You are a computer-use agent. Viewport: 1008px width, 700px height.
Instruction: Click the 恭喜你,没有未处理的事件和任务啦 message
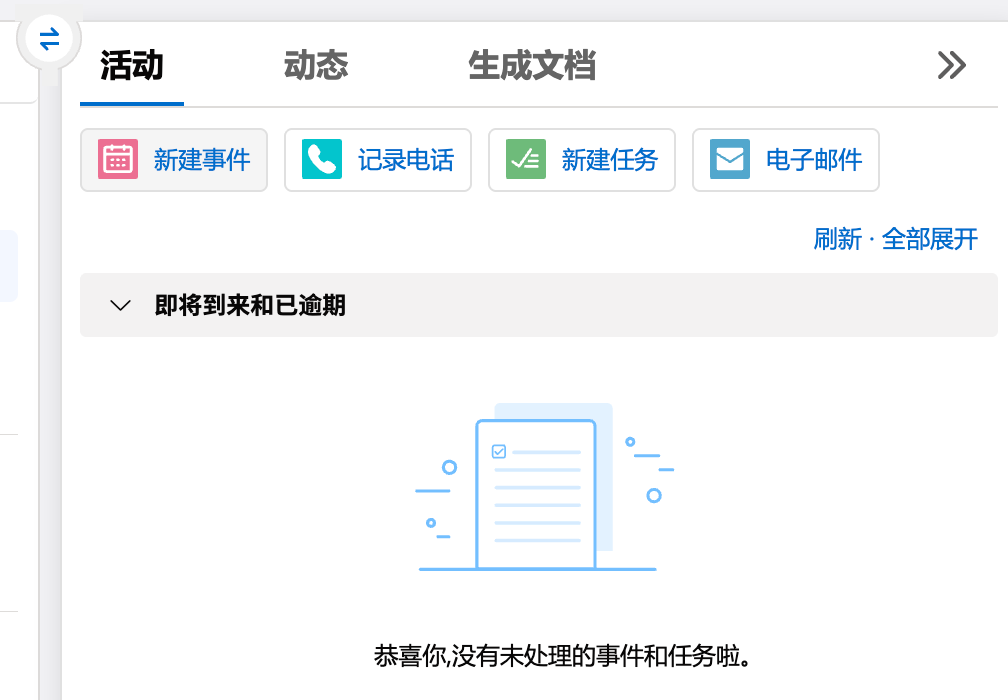[562, 657]
